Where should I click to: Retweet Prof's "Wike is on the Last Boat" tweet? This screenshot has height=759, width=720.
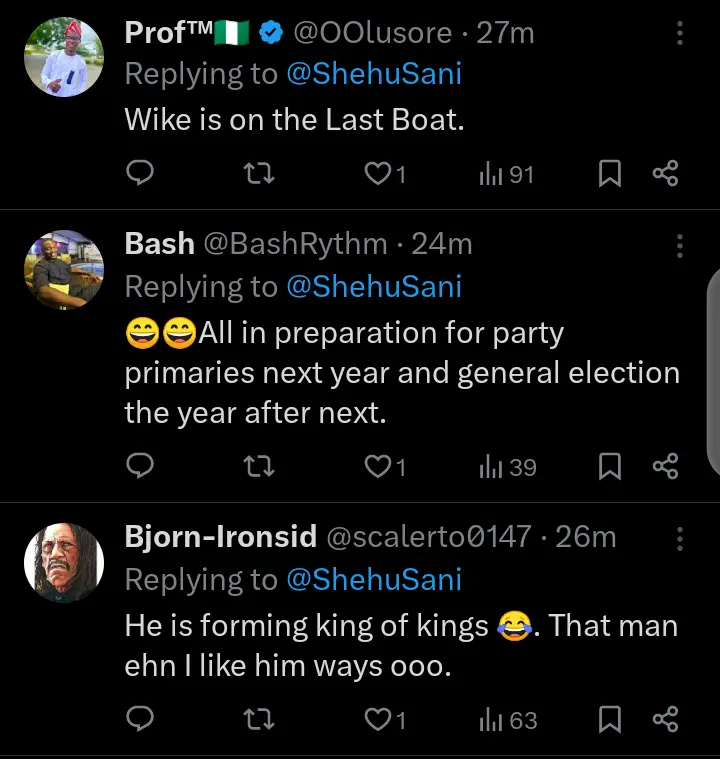point(260,175)
